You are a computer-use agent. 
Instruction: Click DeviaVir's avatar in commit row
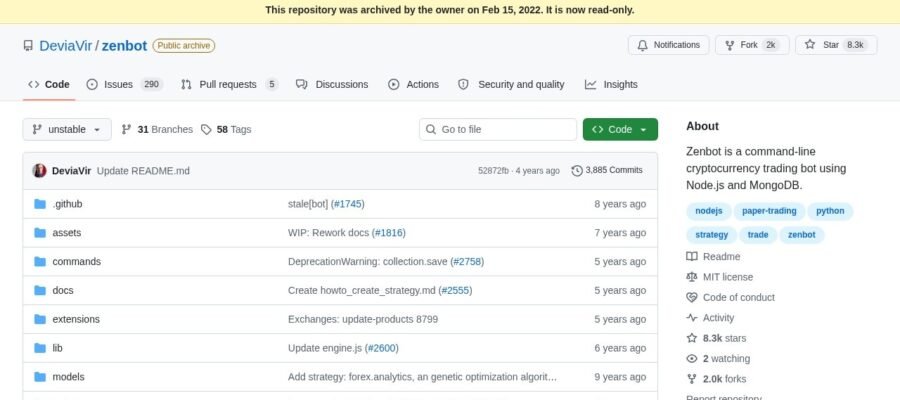[x=39, y=170]
